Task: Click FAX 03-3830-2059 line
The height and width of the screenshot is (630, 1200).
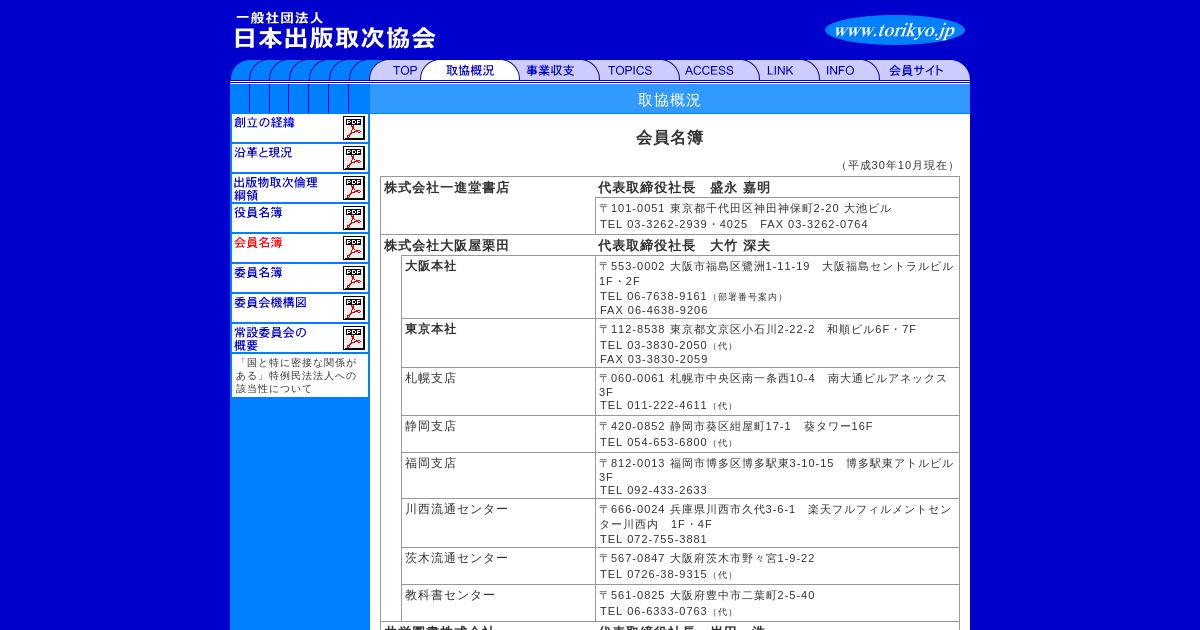Action: click(x=654, y=359)
